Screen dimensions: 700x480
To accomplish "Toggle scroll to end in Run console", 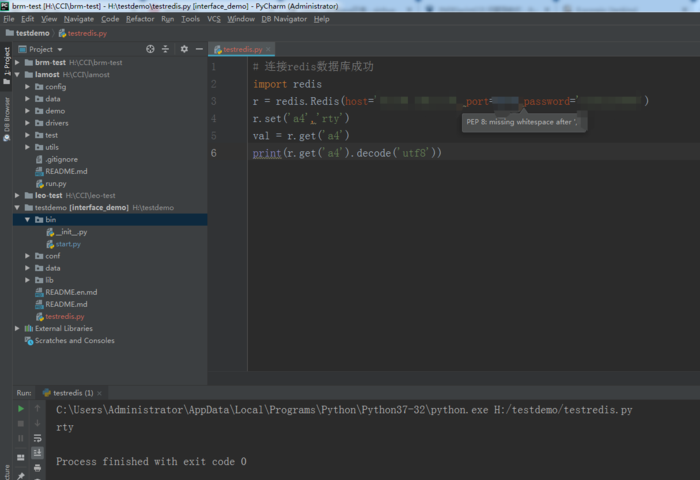I will (x=38, y=453).
